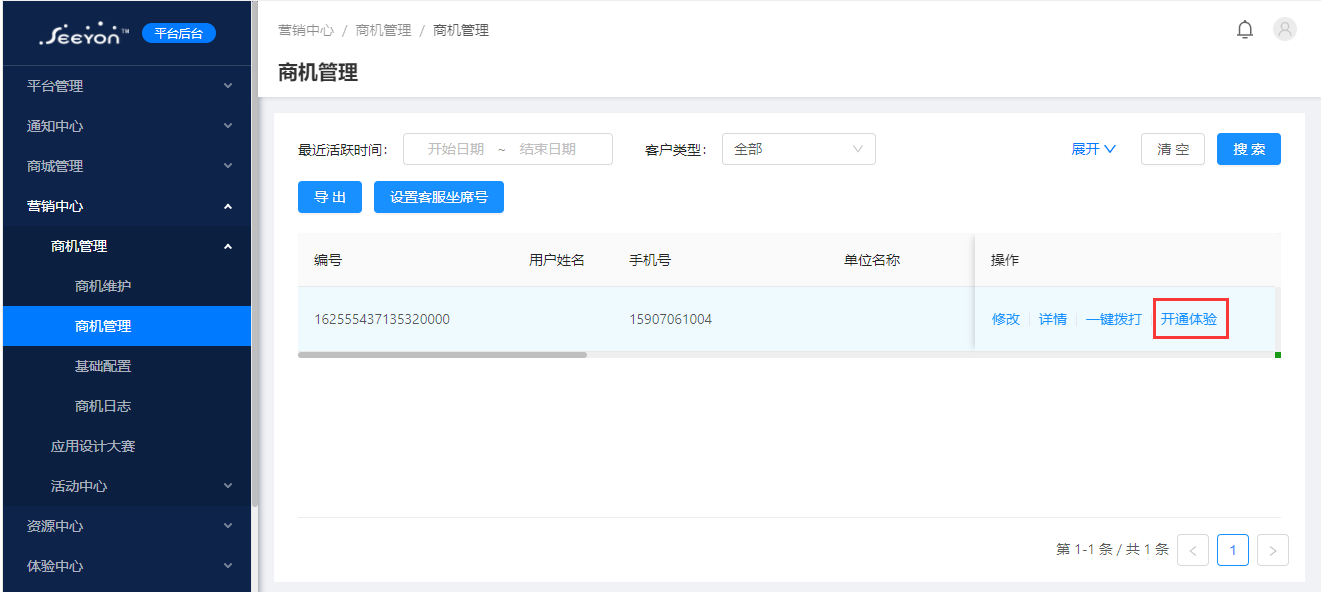
Task: Click the 营销中心 breadcrumb
Action: [306, 30]
